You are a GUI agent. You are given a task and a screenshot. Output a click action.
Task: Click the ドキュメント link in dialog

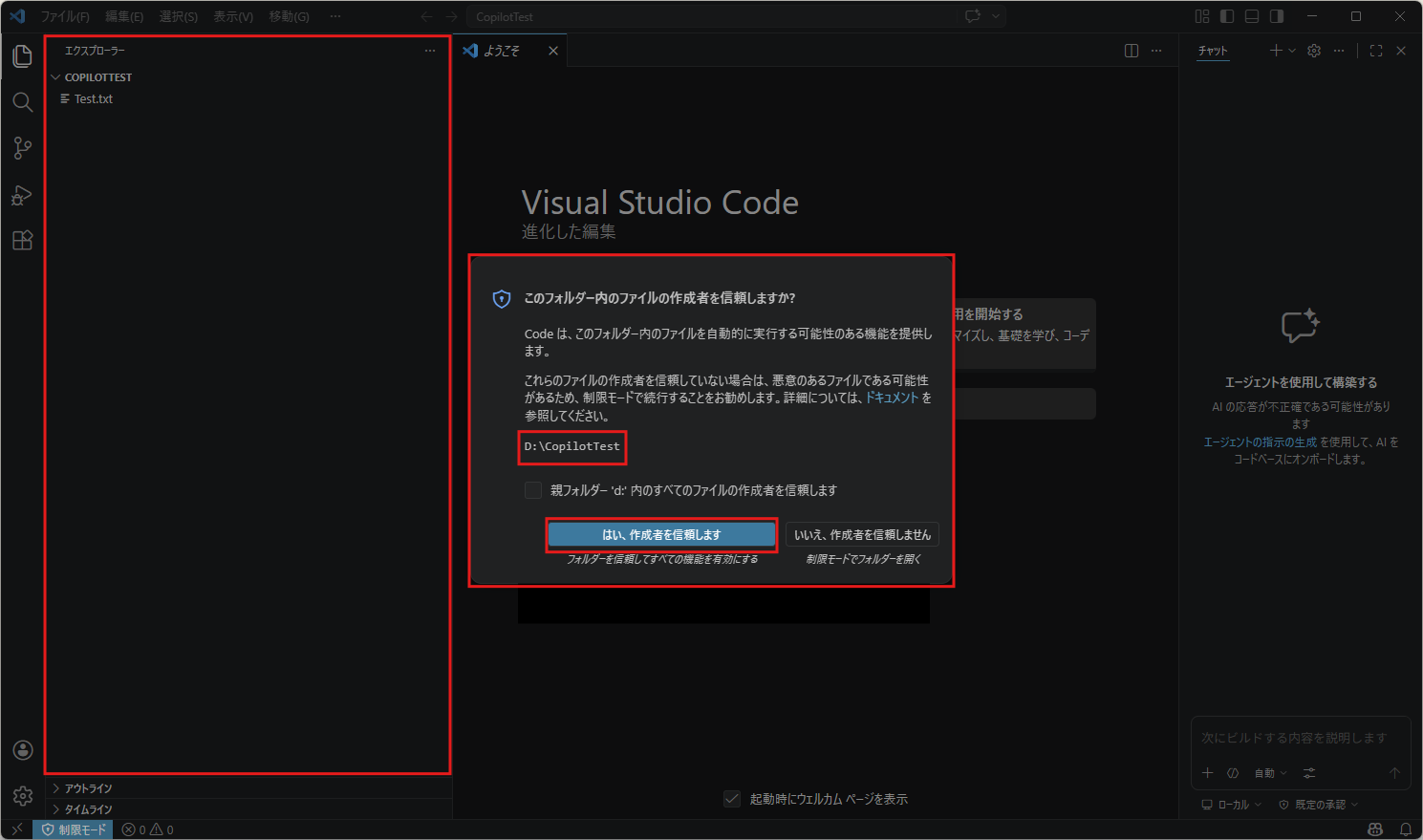tap(892, 398)
